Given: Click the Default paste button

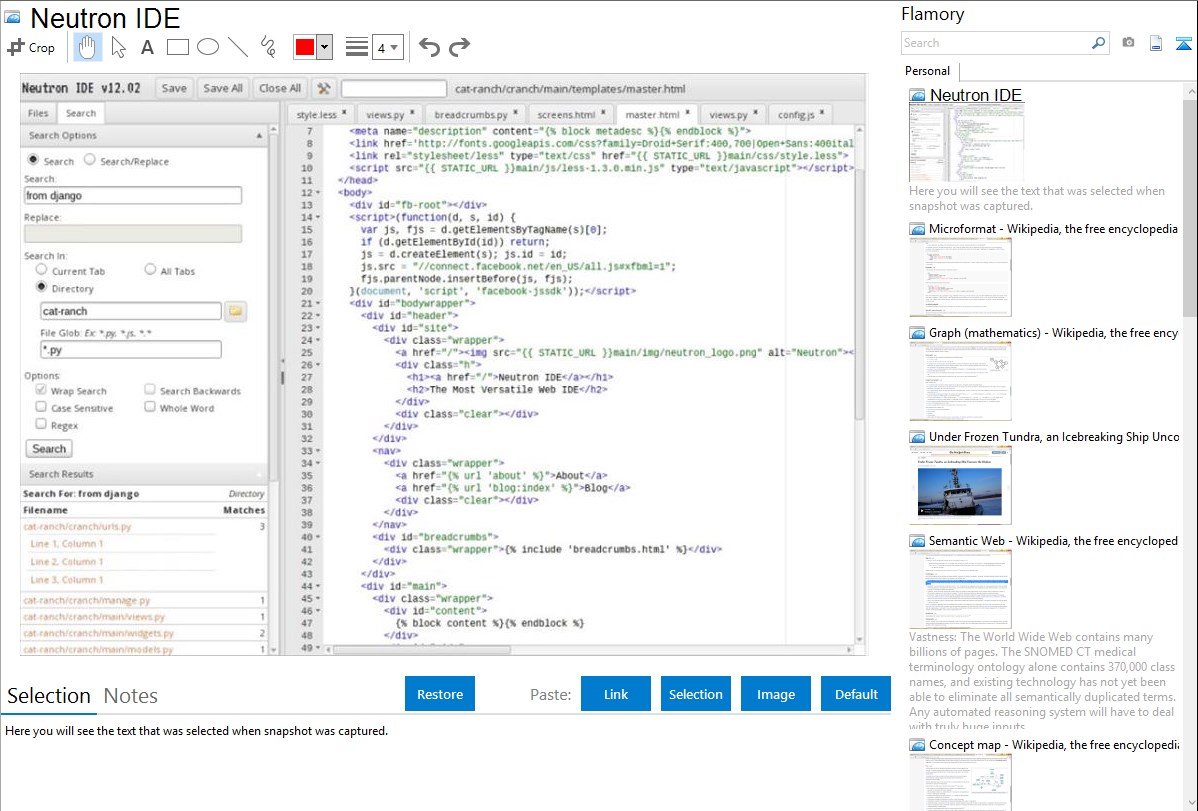Looking at the screenshot, I should [856, 694].
